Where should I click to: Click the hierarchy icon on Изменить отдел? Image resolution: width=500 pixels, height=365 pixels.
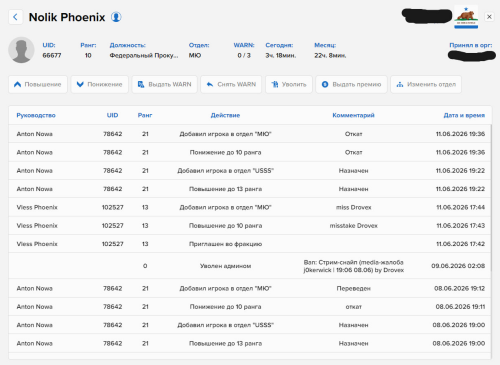(x=400, y=85)
